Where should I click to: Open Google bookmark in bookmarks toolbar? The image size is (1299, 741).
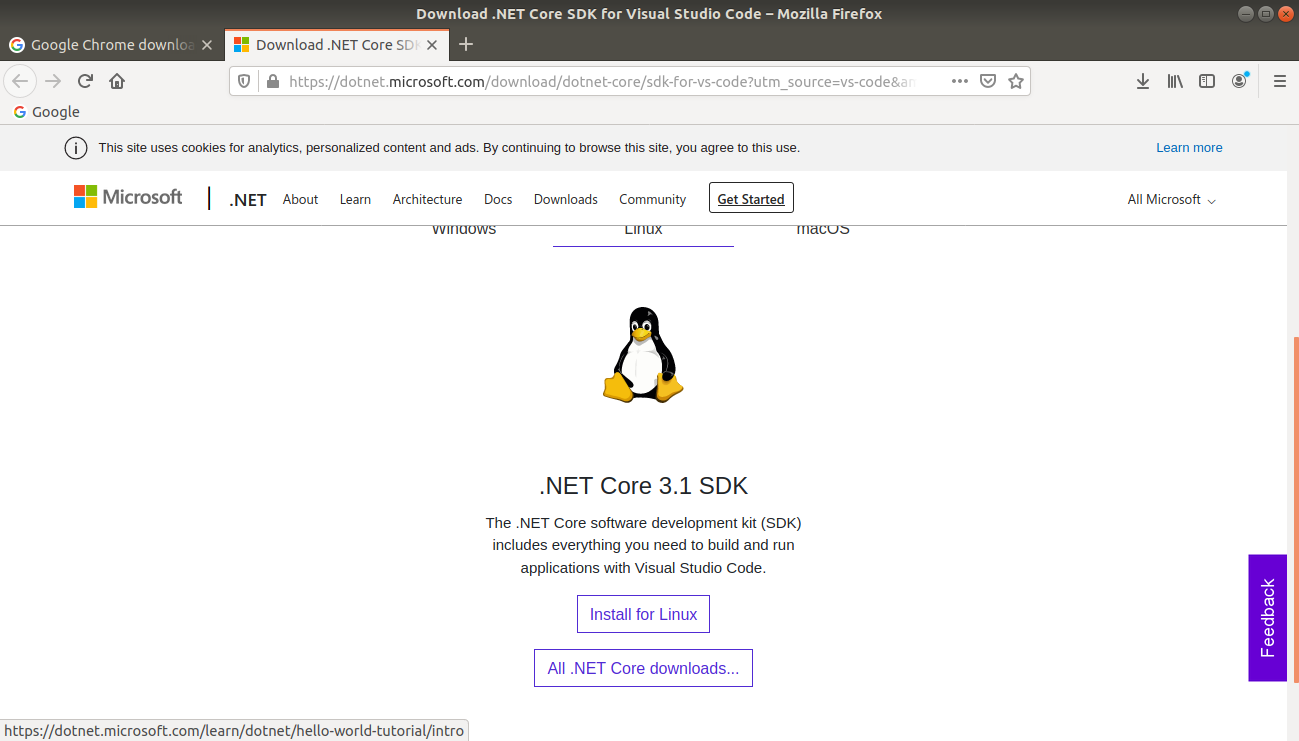(x=46, y=112)
